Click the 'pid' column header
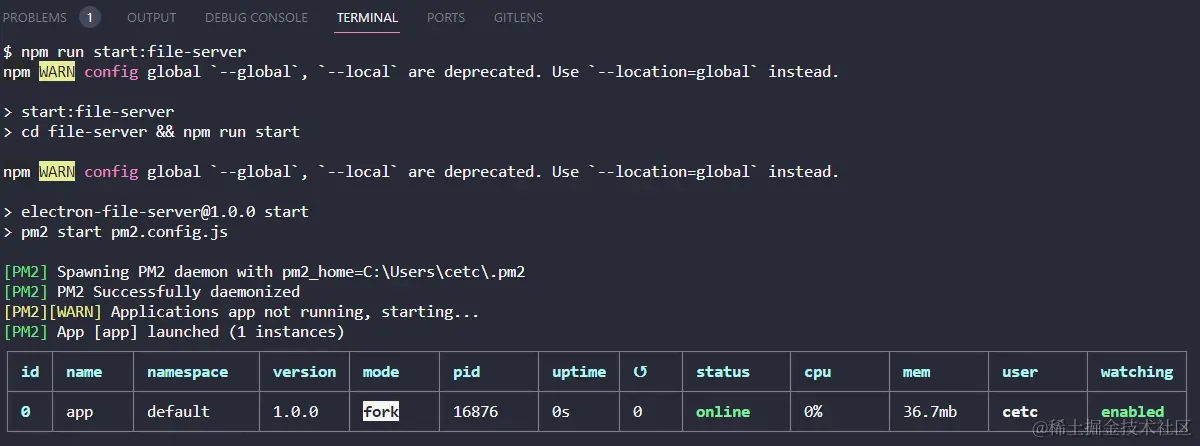This screenshot has width=1200, height=446. [x=466, y=372]
